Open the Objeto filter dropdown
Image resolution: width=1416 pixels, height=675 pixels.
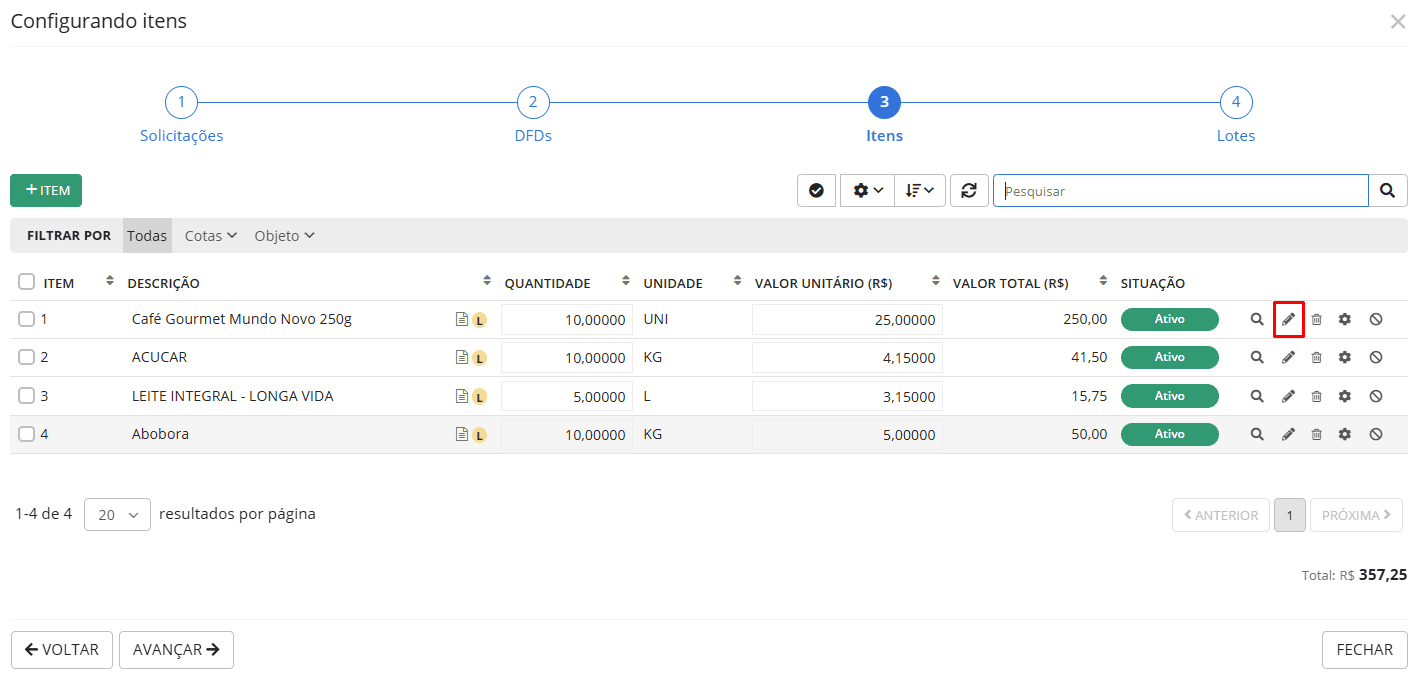click(284, 236)
